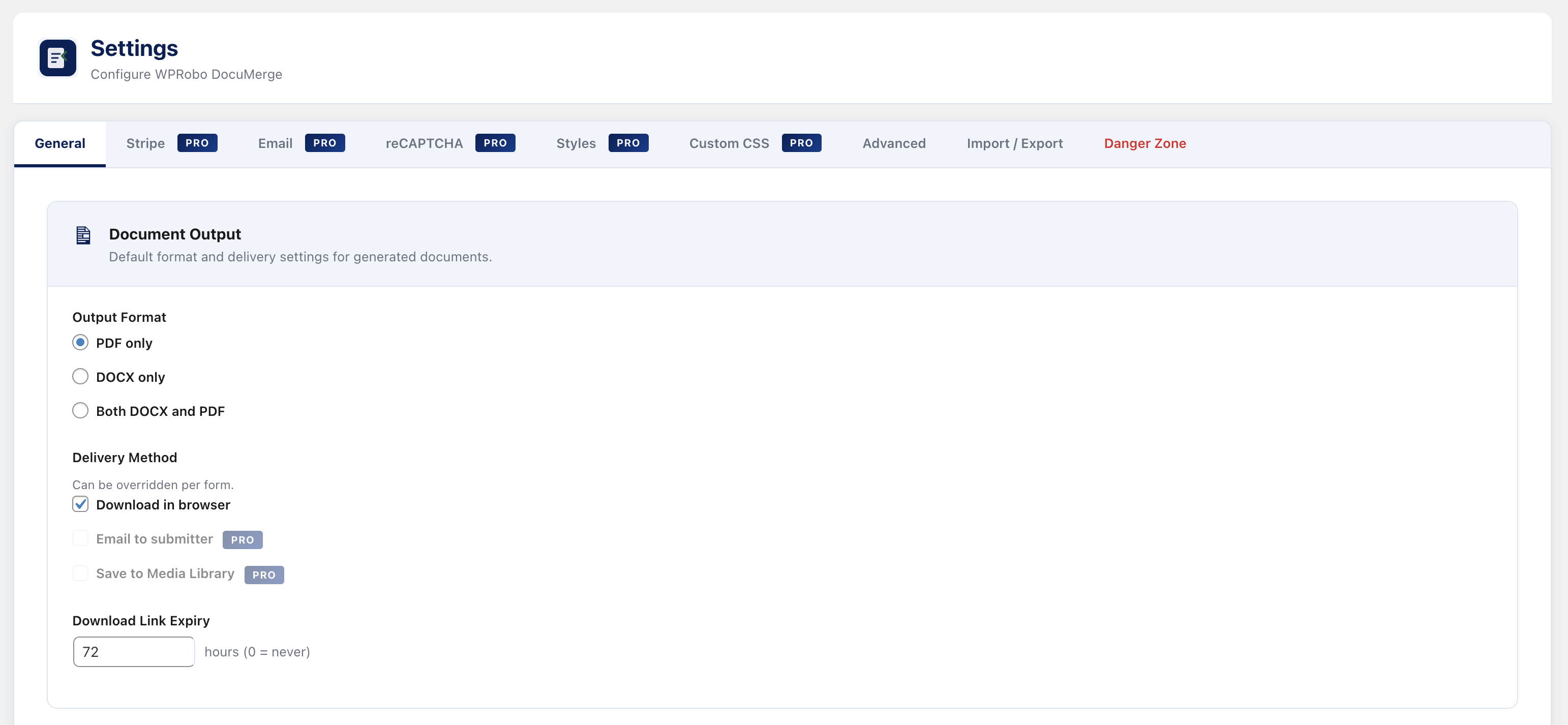Screen dimensions: 1568x725
Task: Click PRO badge next to Save to Media Library
Action: coord(263,575)
